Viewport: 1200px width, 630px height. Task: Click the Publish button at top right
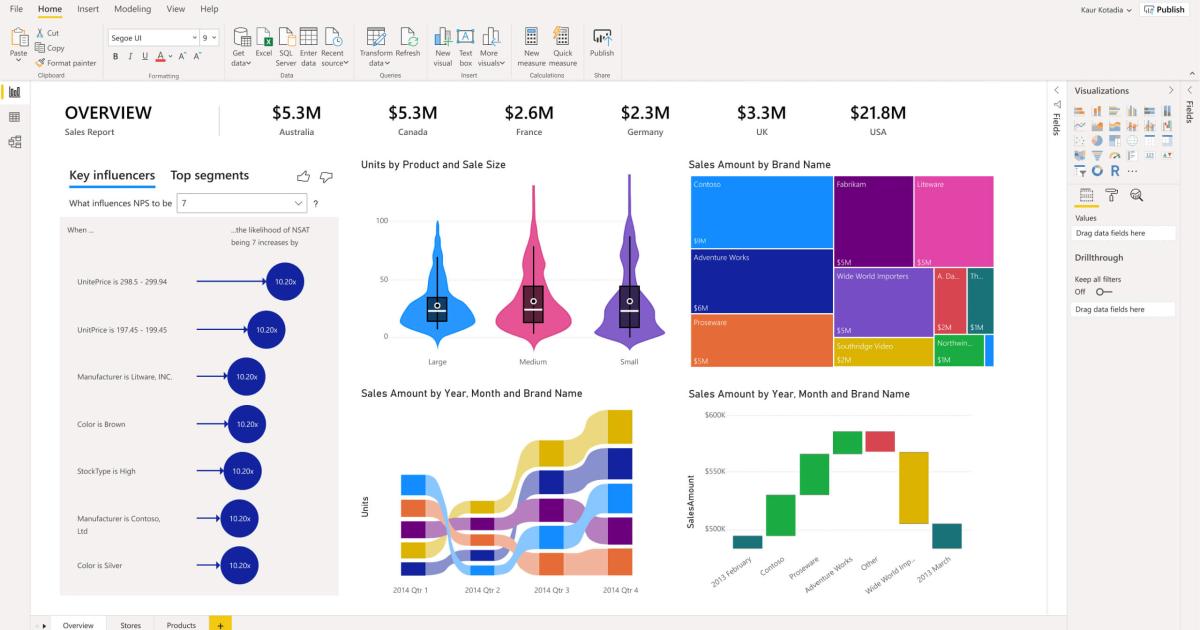[1164, 9]
